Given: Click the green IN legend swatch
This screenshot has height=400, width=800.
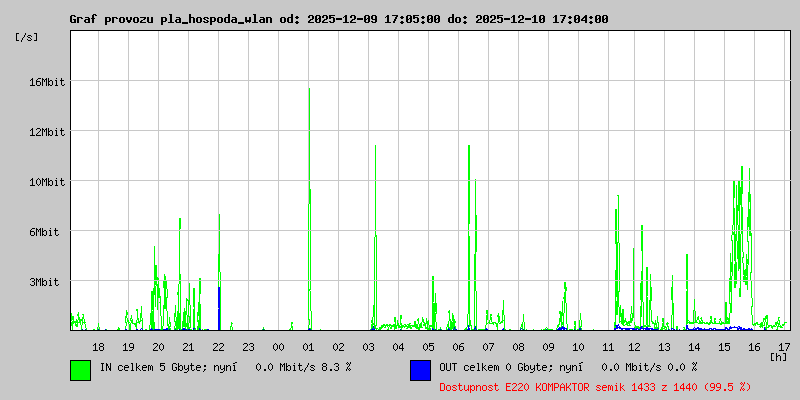Looking at the screenshot, I should click(x=81, y=370).
